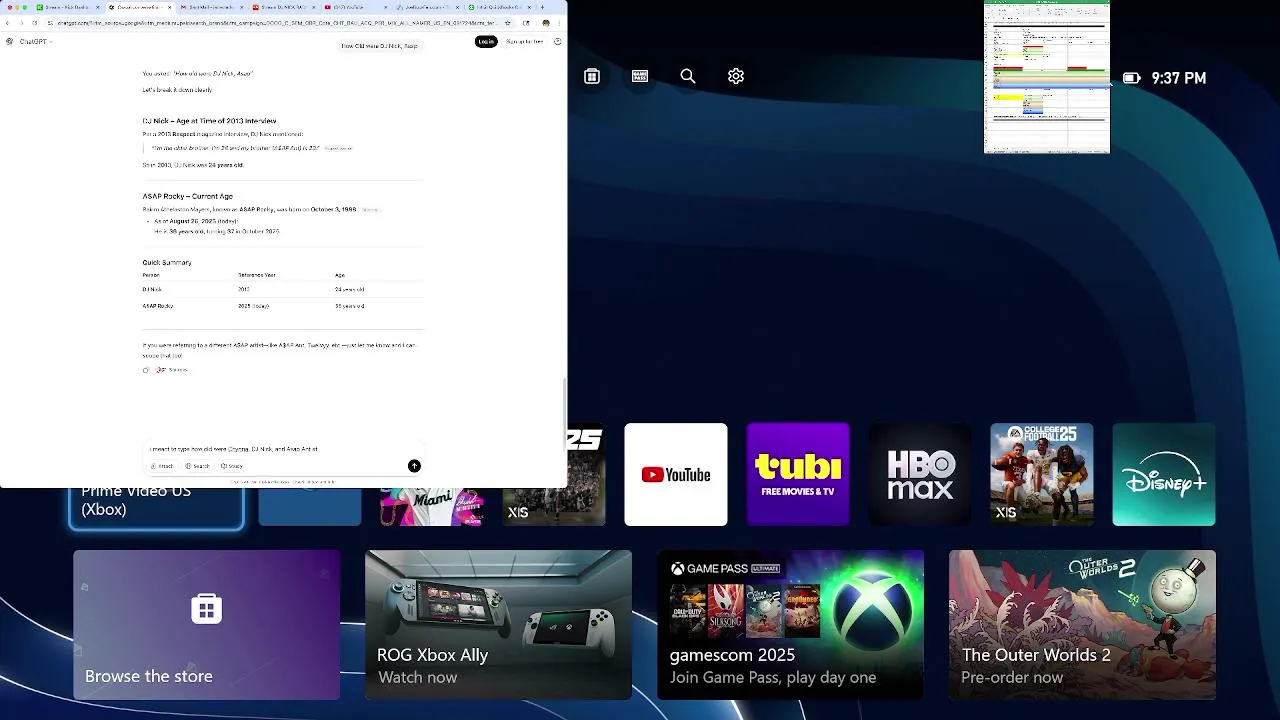Viewport: 1280px width, 720px height.
Task: Click the browser back arrow
Action: pyautogui.click(x=8, y=22)
